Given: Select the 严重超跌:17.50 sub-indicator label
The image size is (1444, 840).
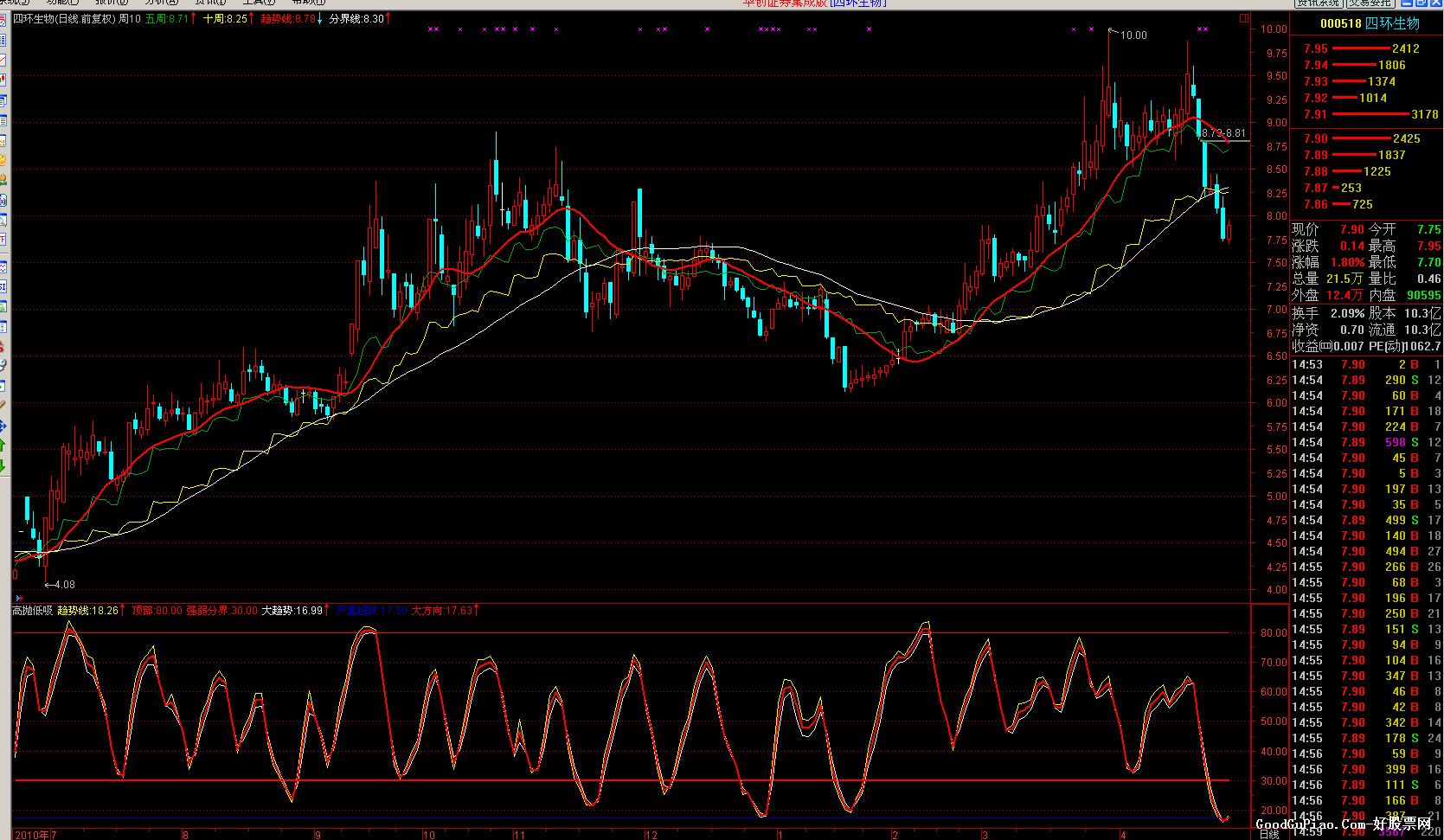Looking at the screenshot, I should click(371, 611).
